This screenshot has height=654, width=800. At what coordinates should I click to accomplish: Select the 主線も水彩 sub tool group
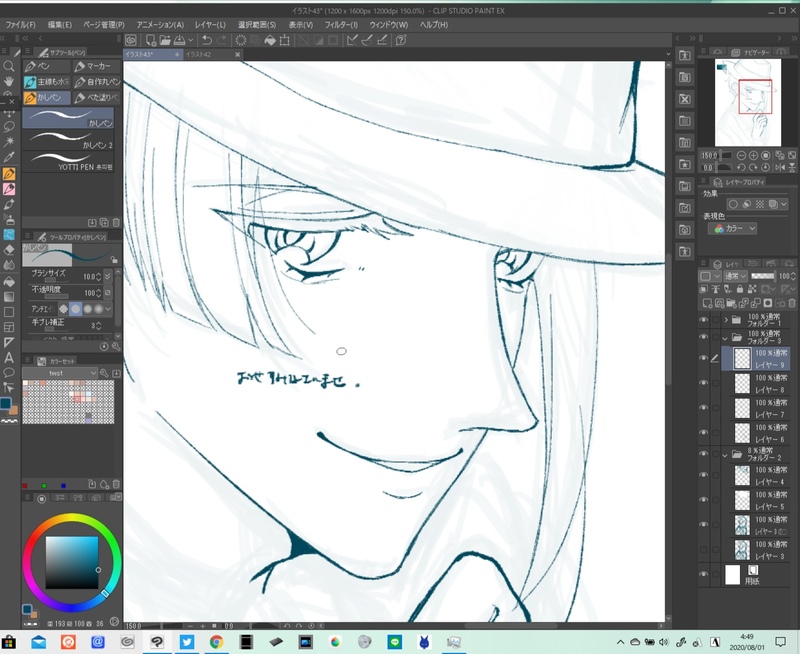46,82
